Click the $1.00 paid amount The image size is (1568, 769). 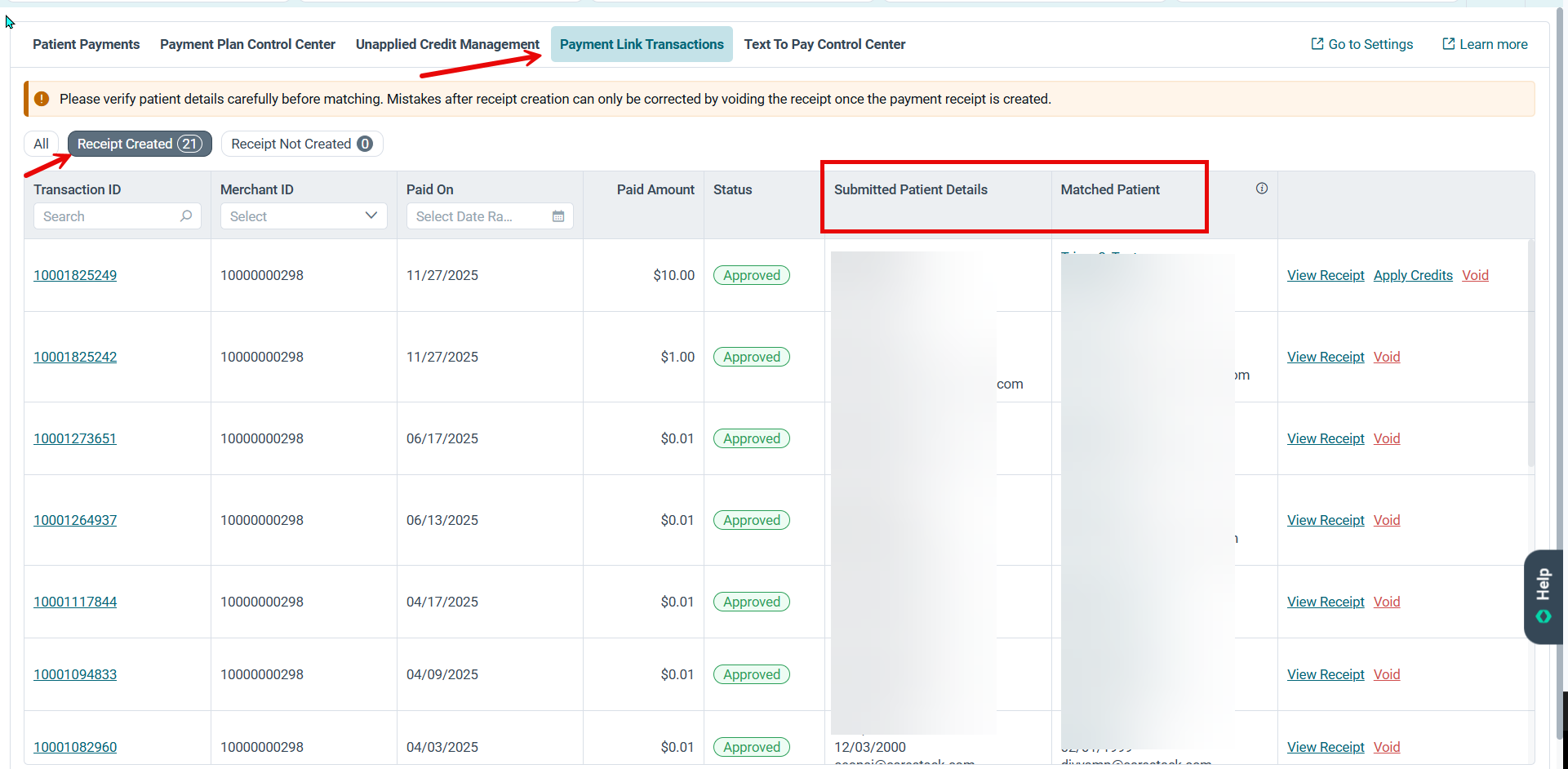[x=677, y=357]
